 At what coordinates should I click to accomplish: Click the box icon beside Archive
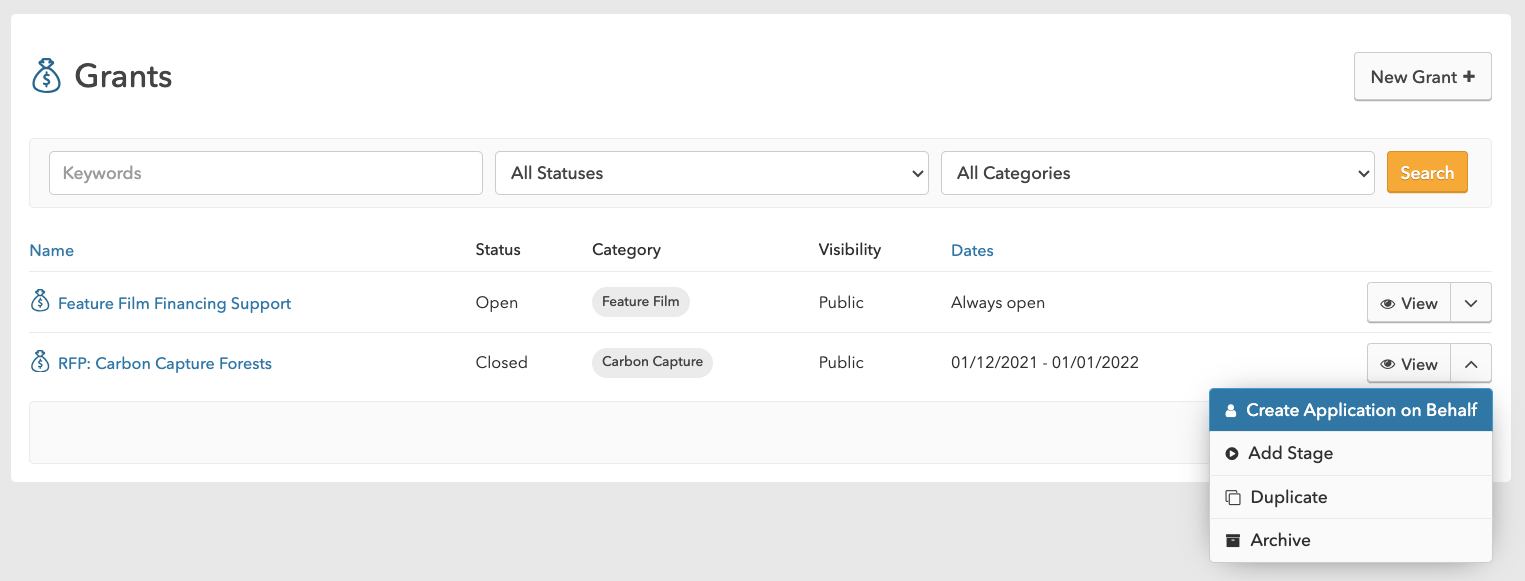tap(1233, 541)
